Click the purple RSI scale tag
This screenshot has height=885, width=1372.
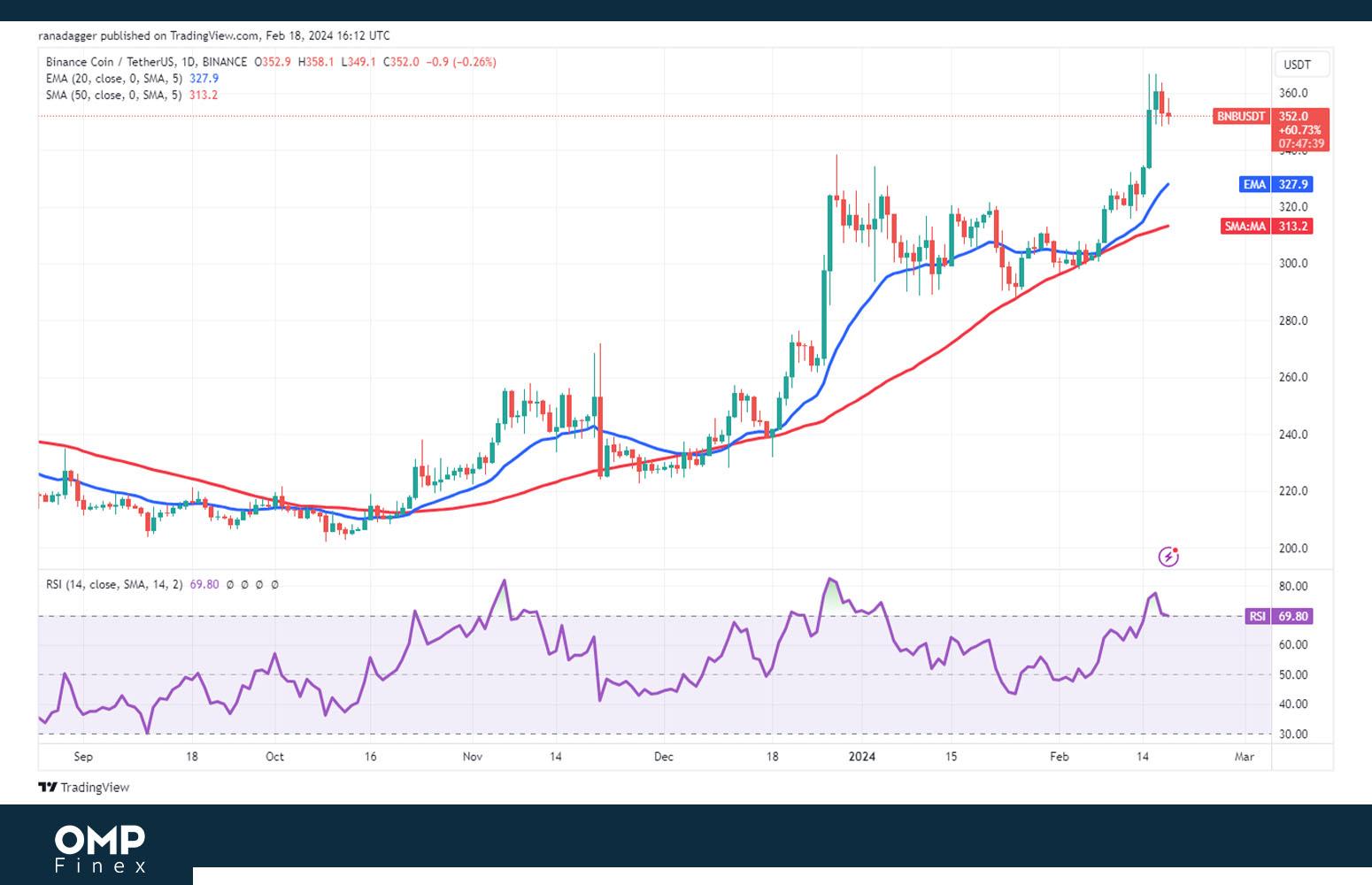(x=1258, y=617)
